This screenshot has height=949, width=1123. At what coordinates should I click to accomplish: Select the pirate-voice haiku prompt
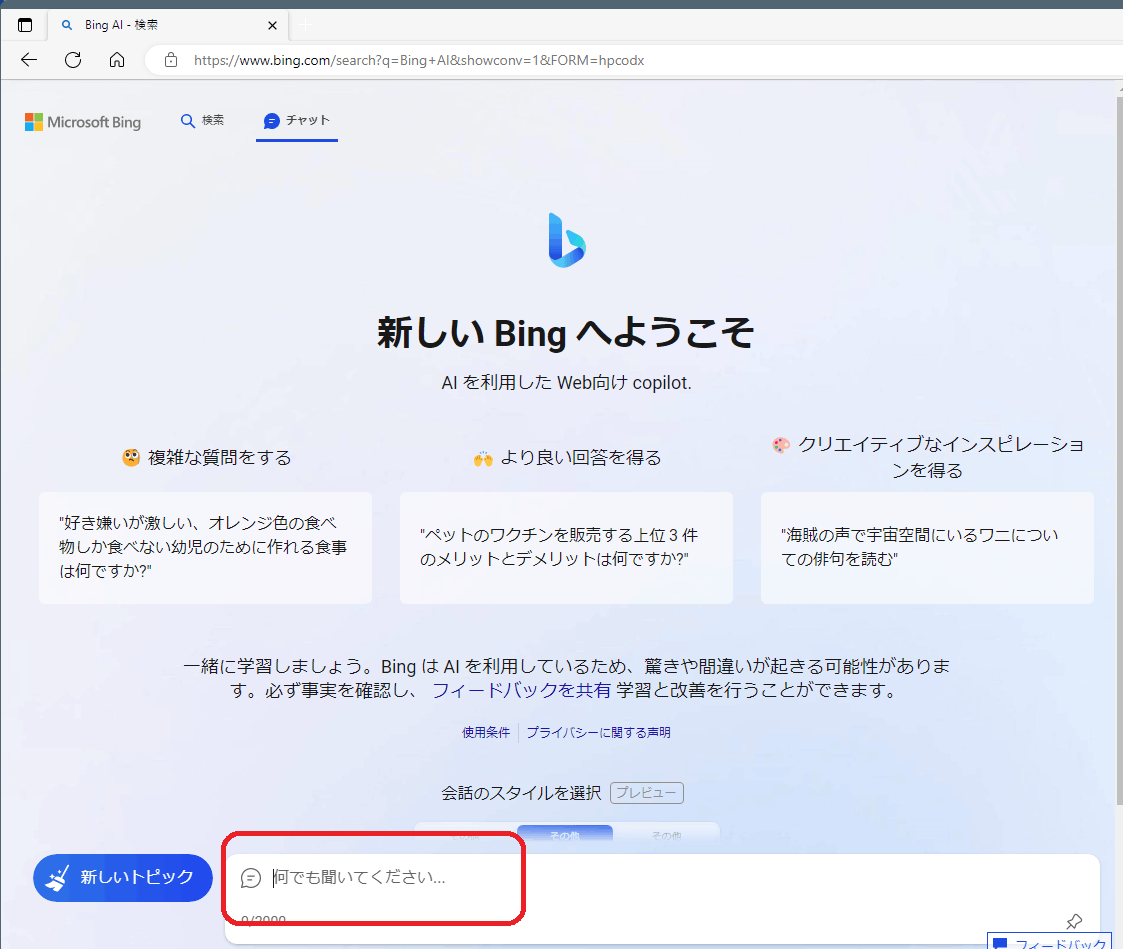coord(927,547)
